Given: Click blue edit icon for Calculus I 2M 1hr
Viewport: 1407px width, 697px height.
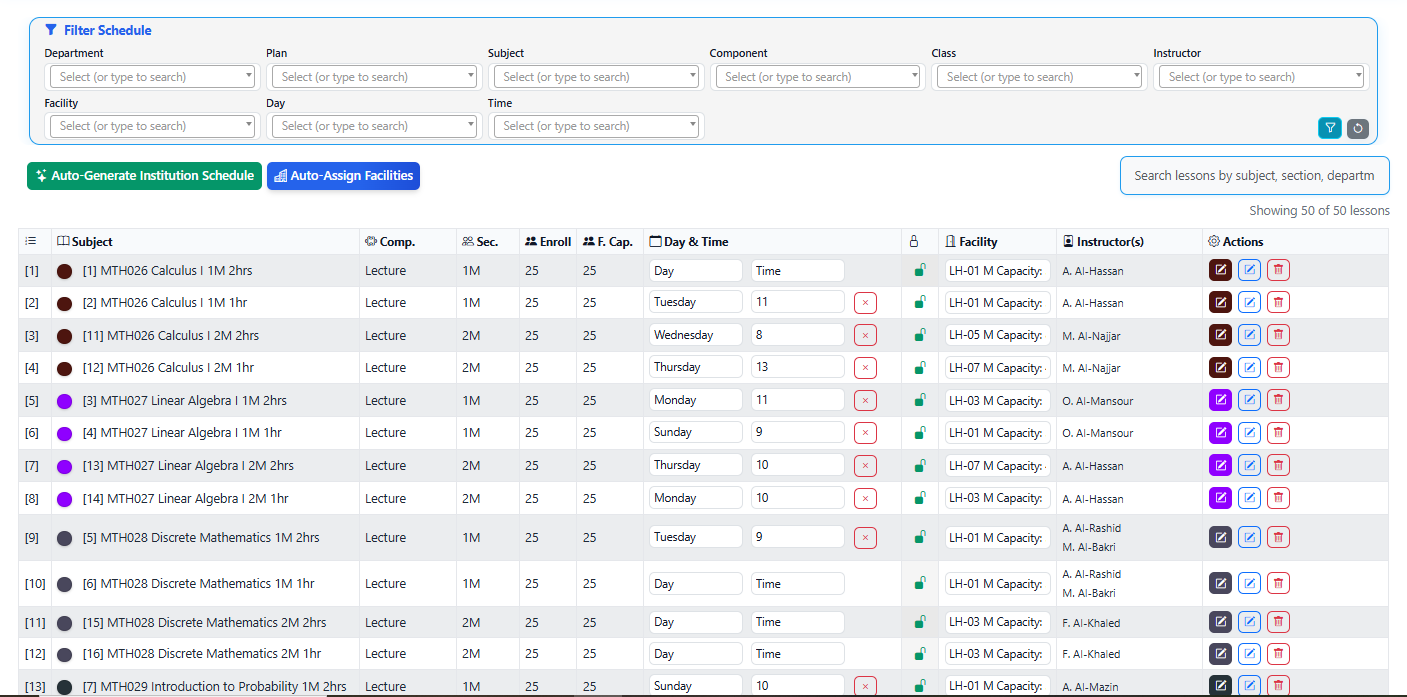Looking at the screenshot, I should pyautogui.click(x=1249, y=367).
